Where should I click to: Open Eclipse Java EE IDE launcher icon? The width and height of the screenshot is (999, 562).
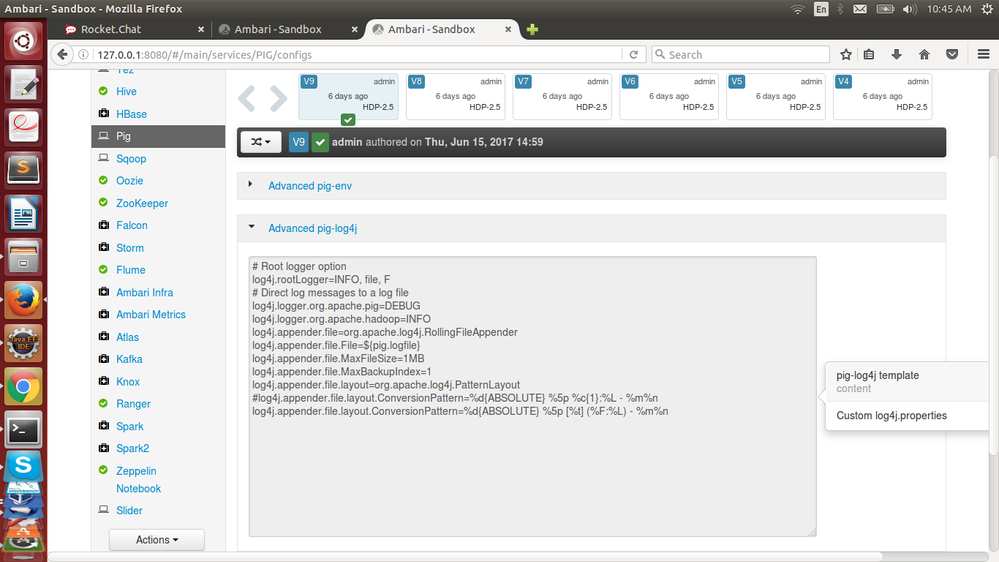(24, 343)
